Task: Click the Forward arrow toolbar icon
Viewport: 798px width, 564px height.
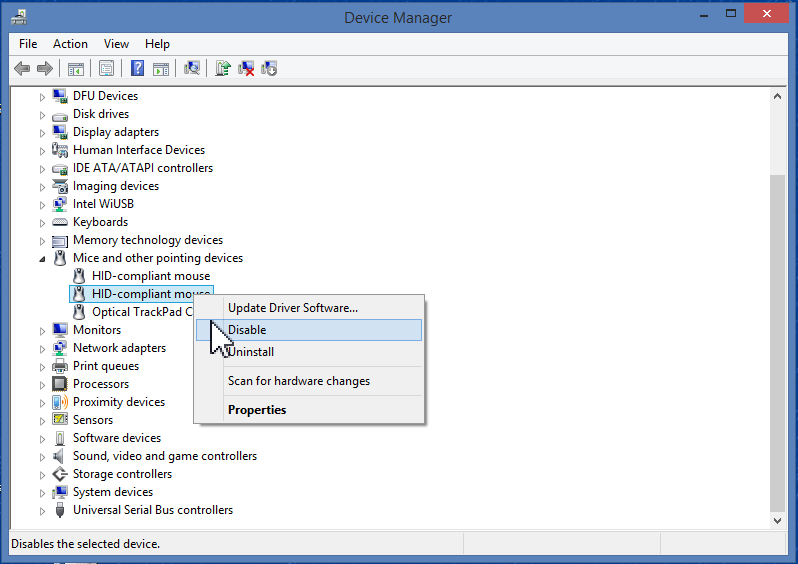Action: 44,68
